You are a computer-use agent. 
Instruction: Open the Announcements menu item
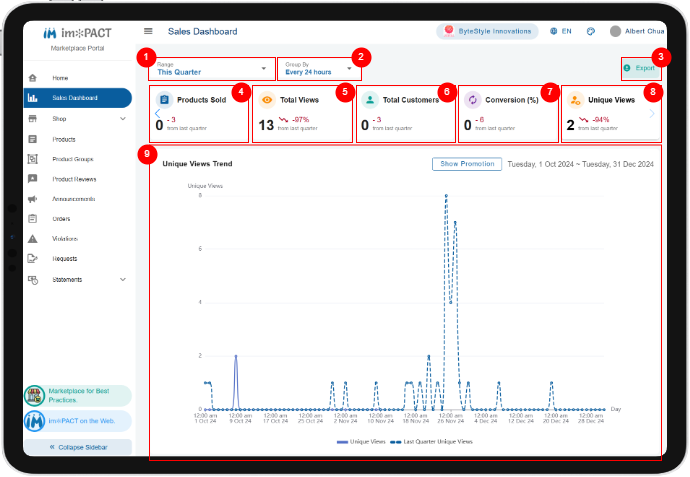[77, 199]
